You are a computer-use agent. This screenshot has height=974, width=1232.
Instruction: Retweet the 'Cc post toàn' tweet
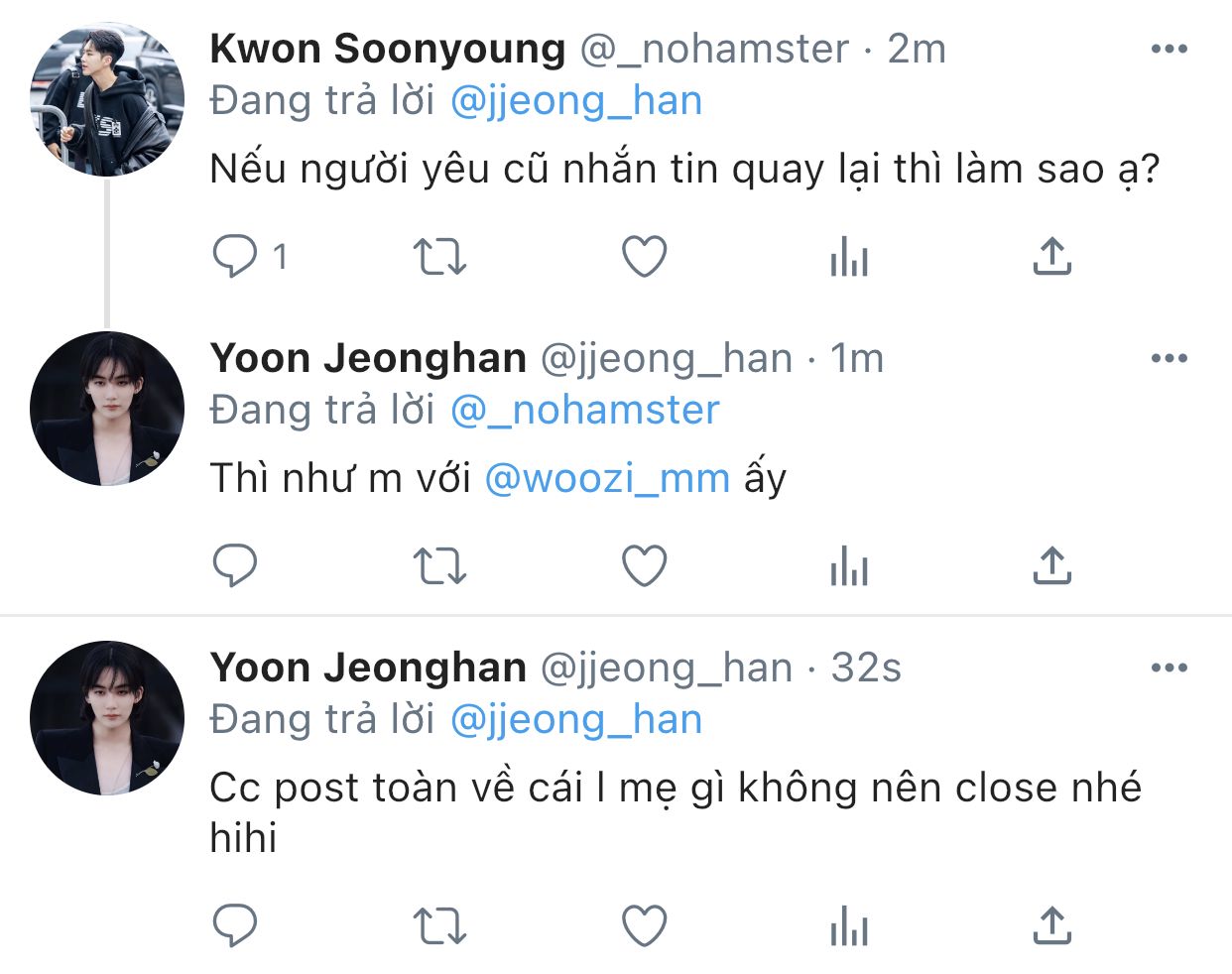439,926
